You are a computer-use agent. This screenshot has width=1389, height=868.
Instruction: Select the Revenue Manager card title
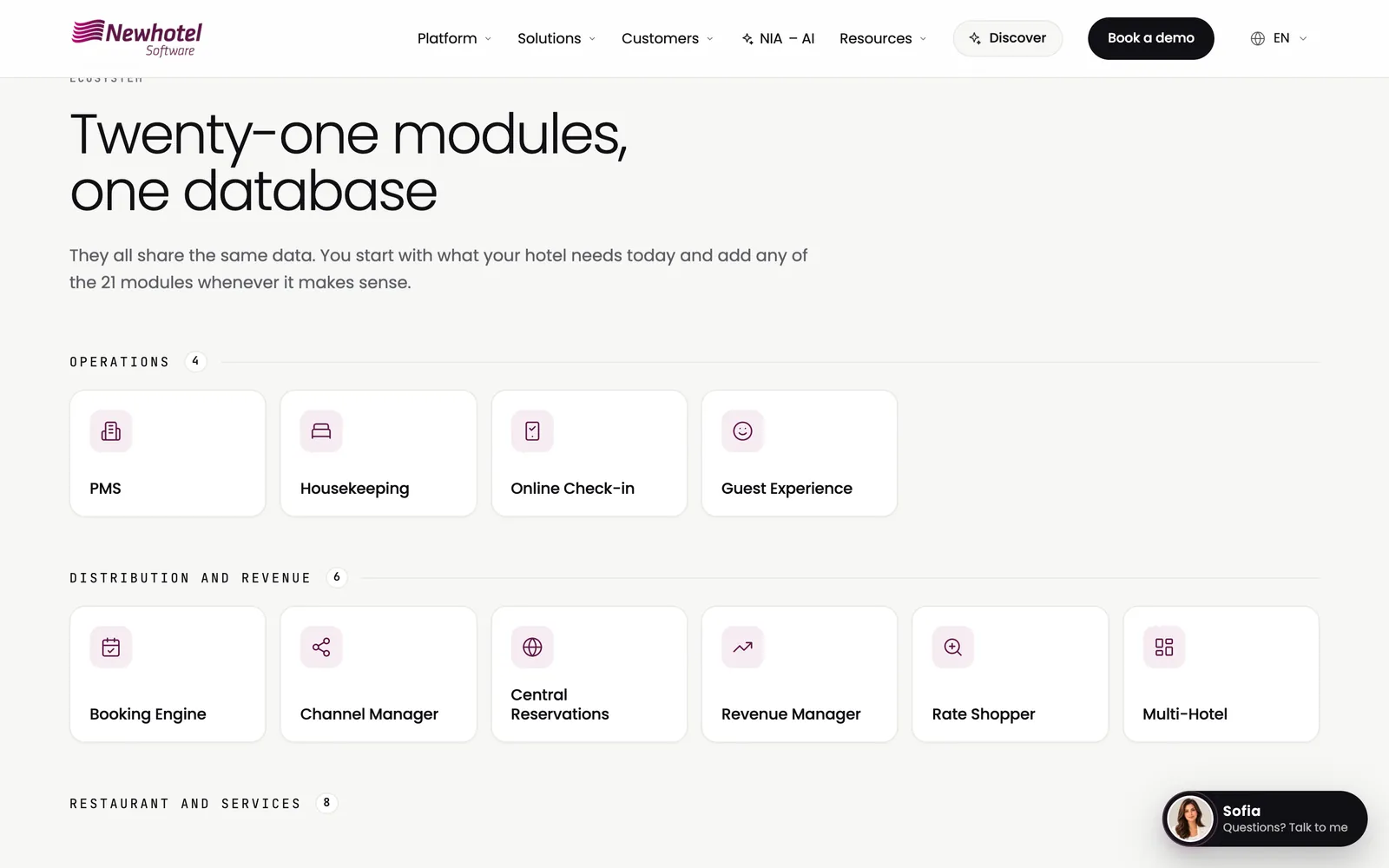(x=791, y=714)
